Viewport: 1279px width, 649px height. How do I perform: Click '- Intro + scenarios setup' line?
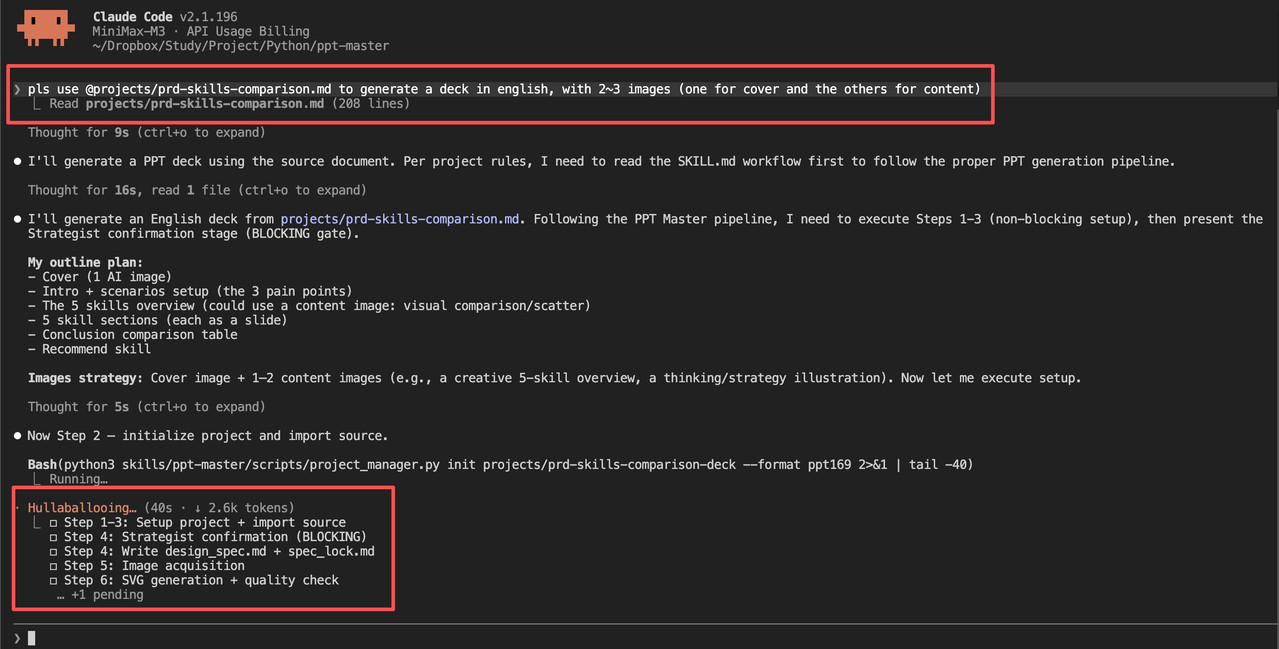coord(190,291)
